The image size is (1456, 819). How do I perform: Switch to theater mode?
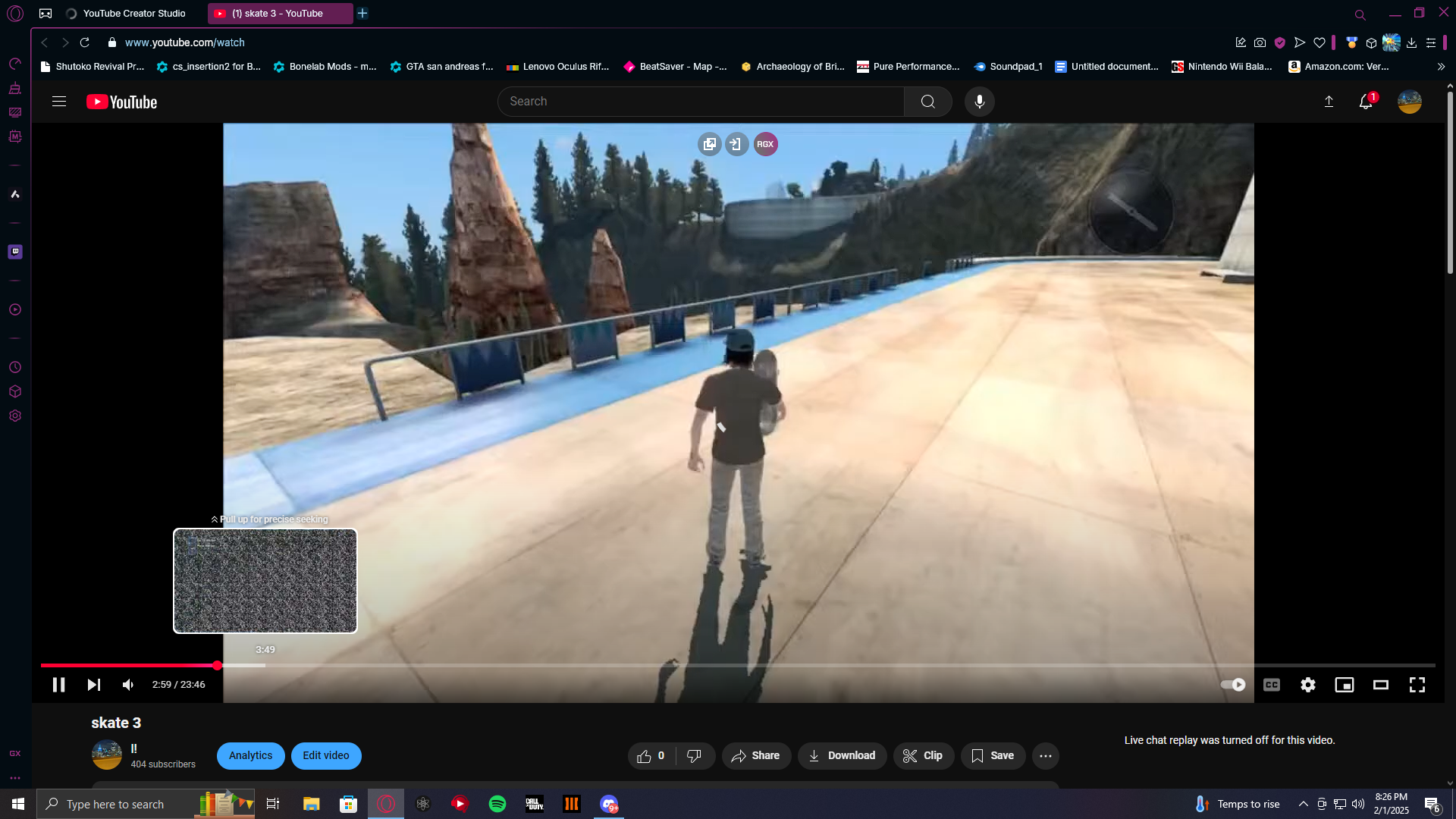point(1380,685)
